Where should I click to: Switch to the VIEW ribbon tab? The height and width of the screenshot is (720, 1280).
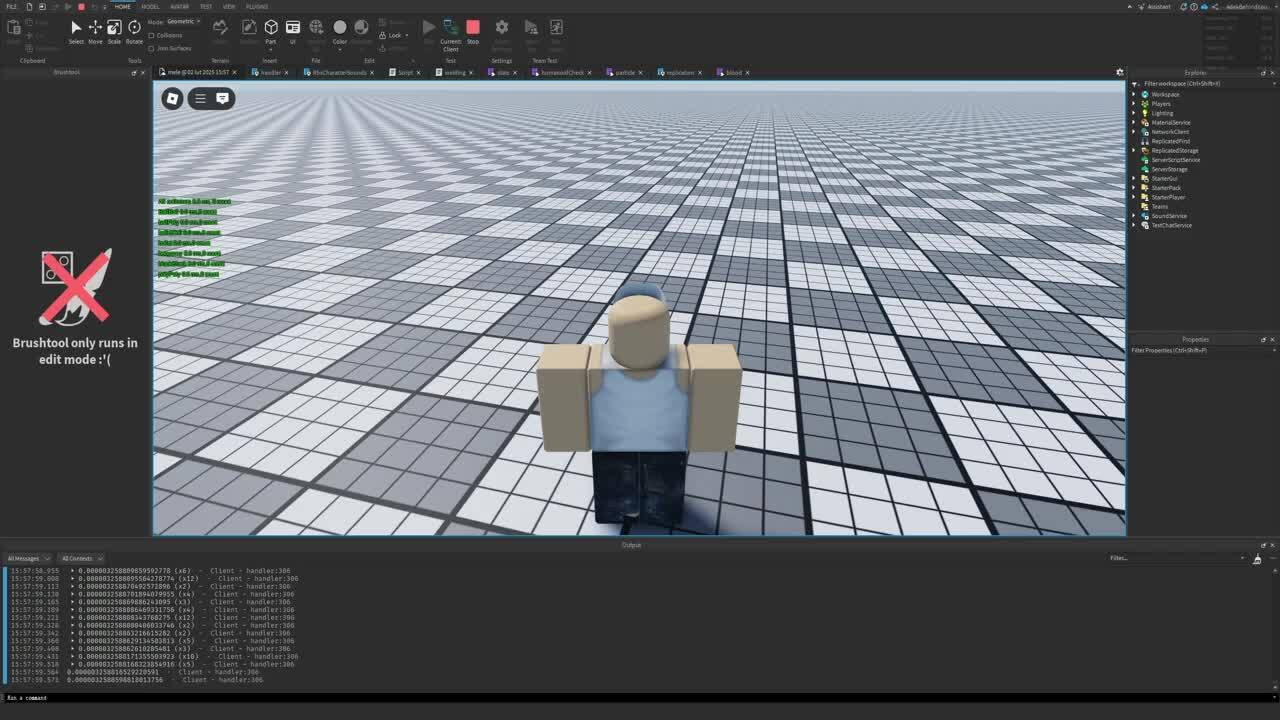(x=229, y=6)
